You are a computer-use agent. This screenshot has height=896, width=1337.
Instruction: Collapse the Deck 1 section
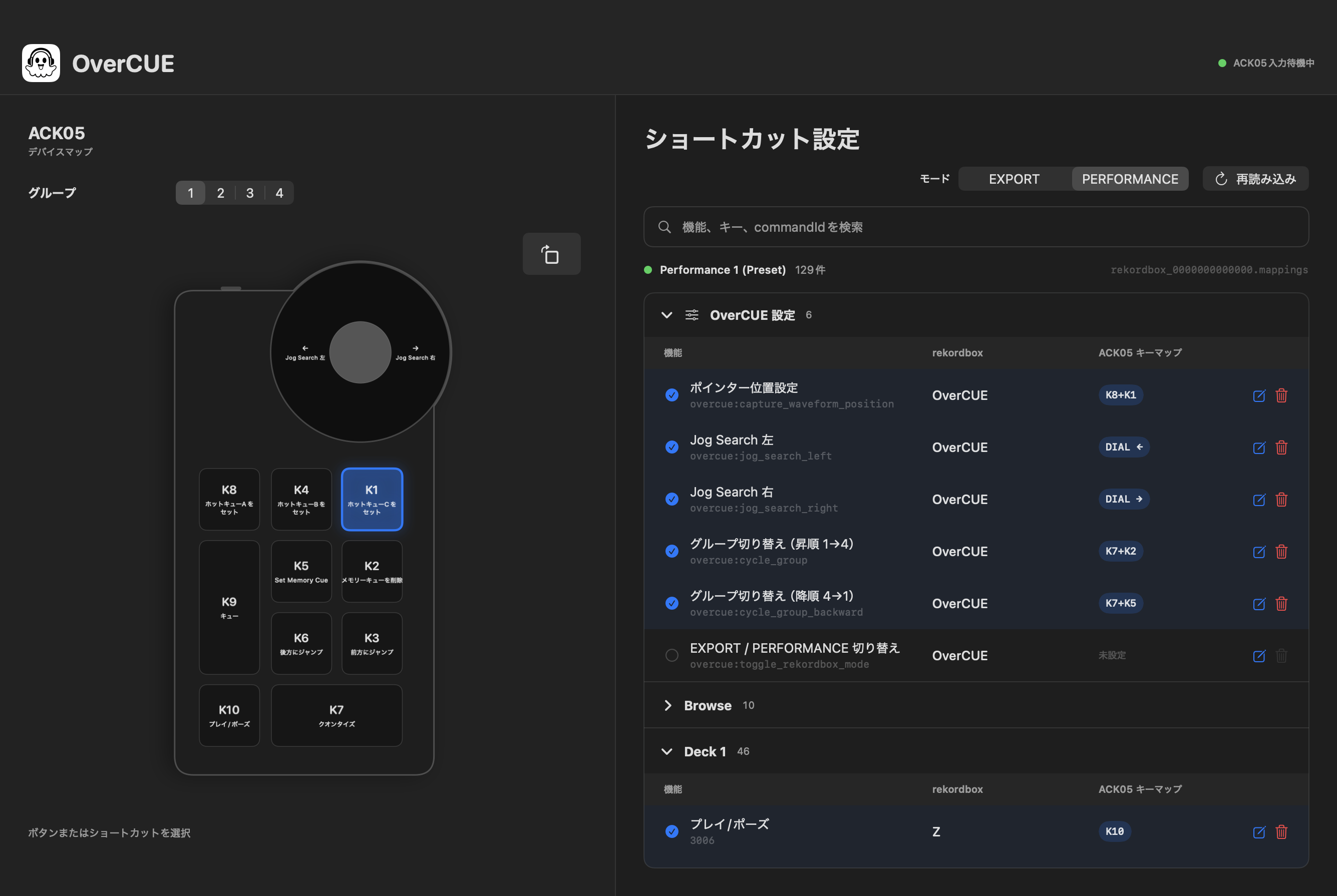point(666,751)
